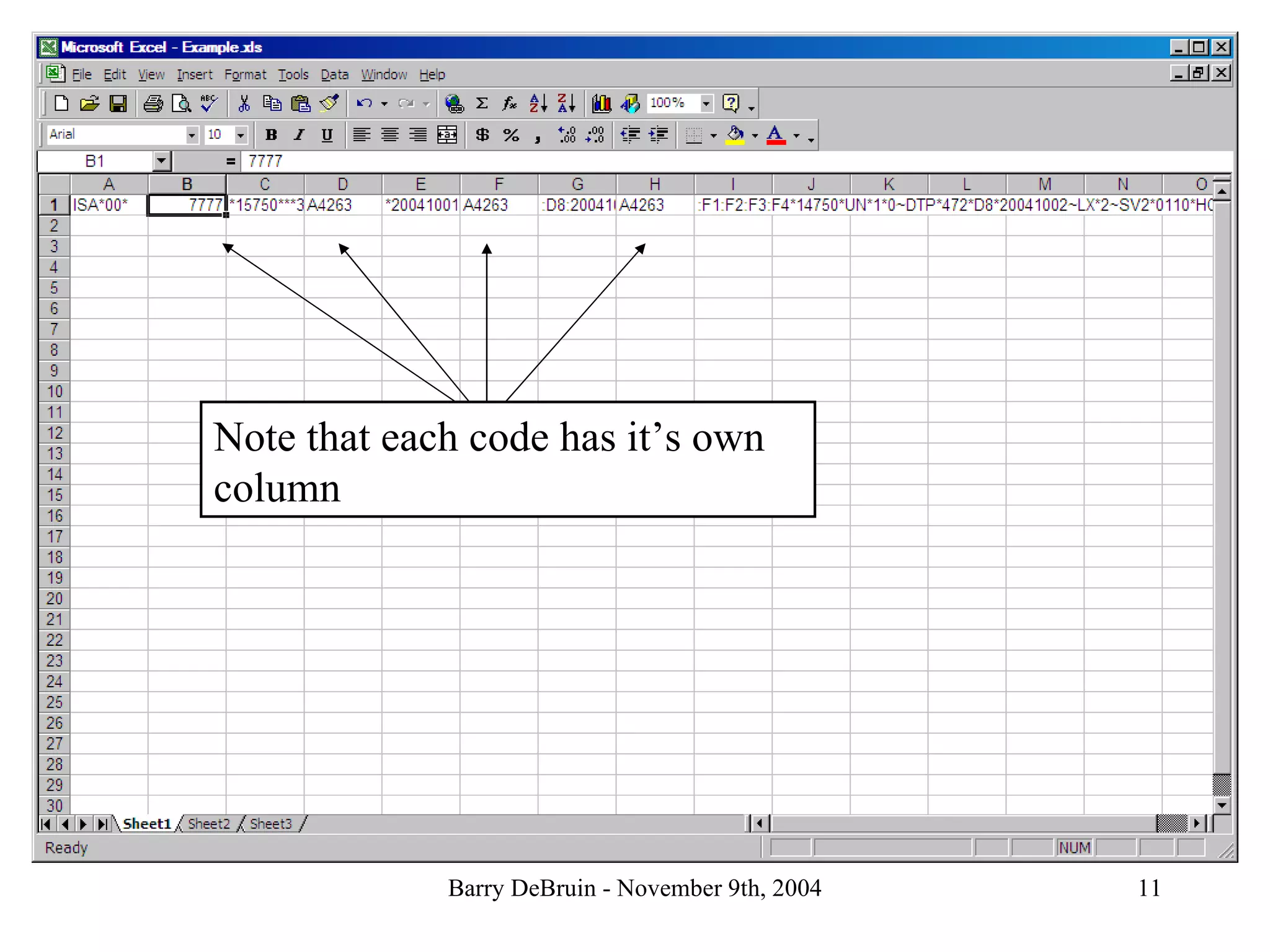Open the Data menu
The width and height of the screenshot is (1270, 952).
(x=334, y=75)
